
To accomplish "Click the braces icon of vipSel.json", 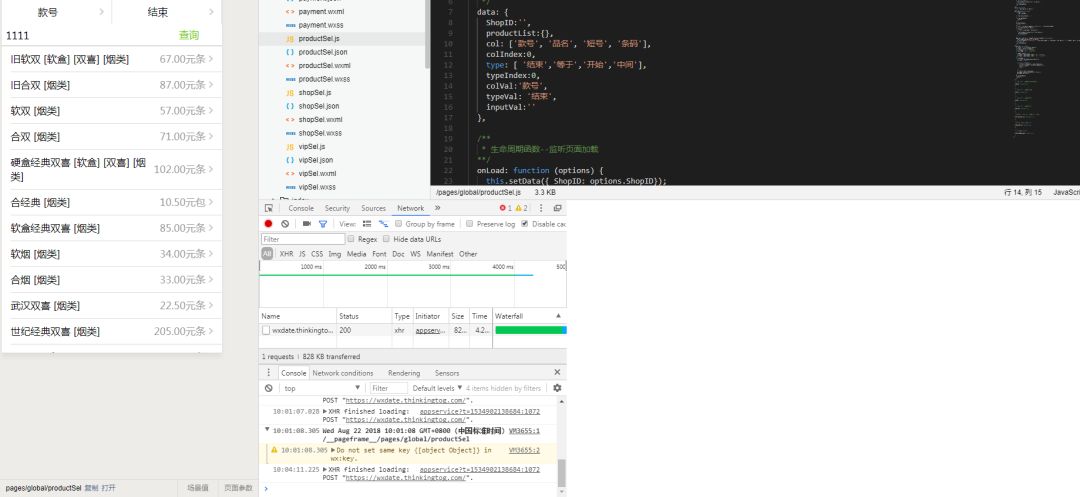I will click(290, 160).
